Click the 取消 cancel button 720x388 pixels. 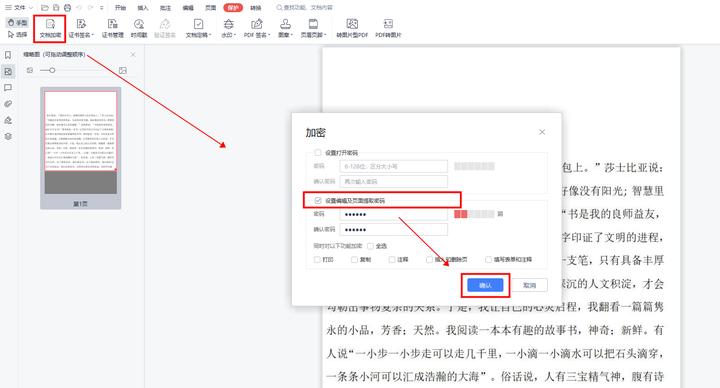(529, 285)
